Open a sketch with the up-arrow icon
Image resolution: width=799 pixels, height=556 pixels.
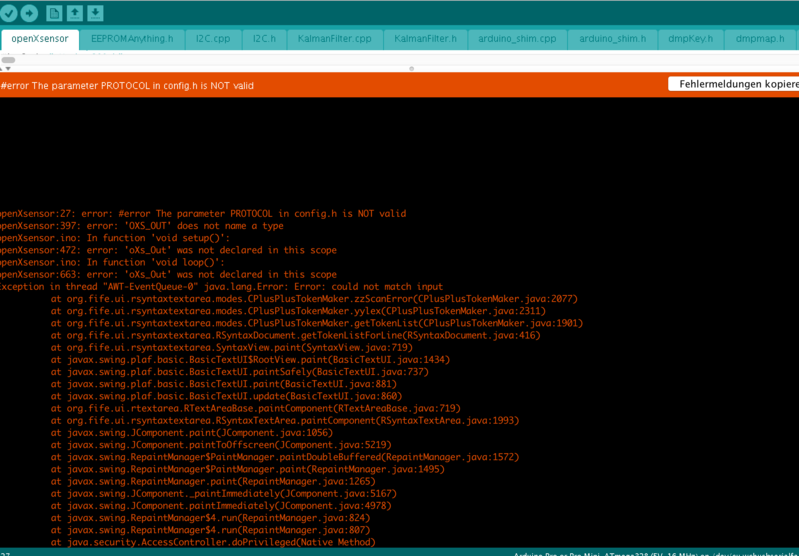pos(75,13)
